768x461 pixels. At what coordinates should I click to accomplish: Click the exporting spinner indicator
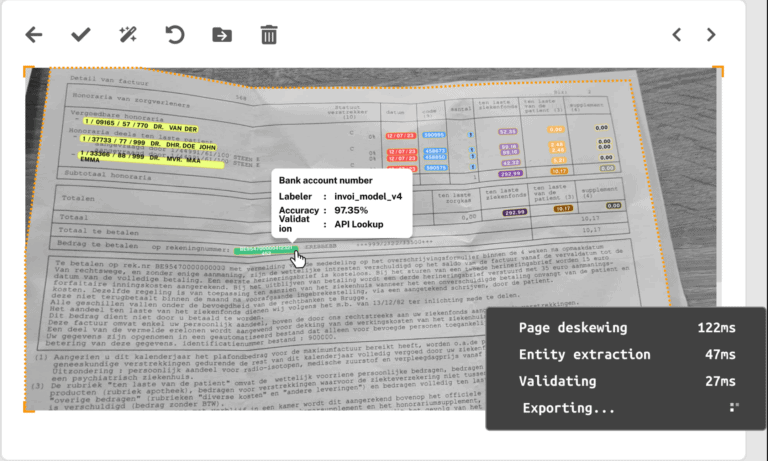click(734, 407)
